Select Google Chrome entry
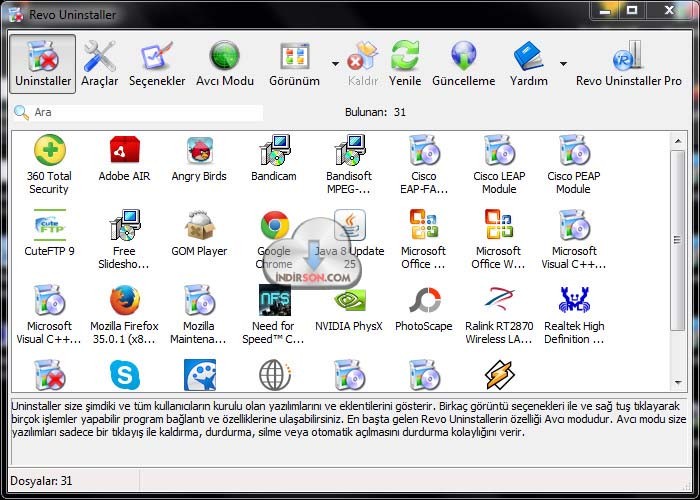This screenshot has width=700, height=500. [x=274, y=240]
